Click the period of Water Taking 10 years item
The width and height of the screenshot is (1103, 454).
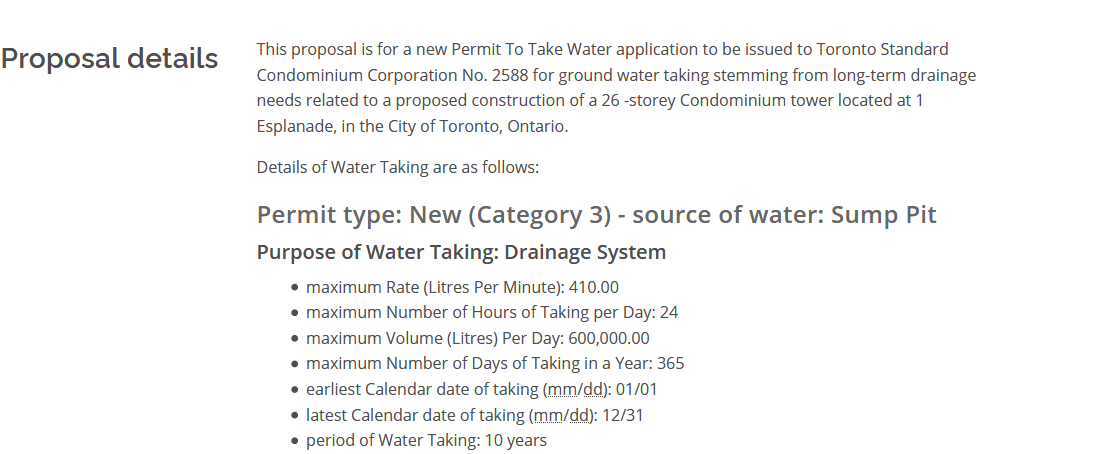(x=426, y=441)
